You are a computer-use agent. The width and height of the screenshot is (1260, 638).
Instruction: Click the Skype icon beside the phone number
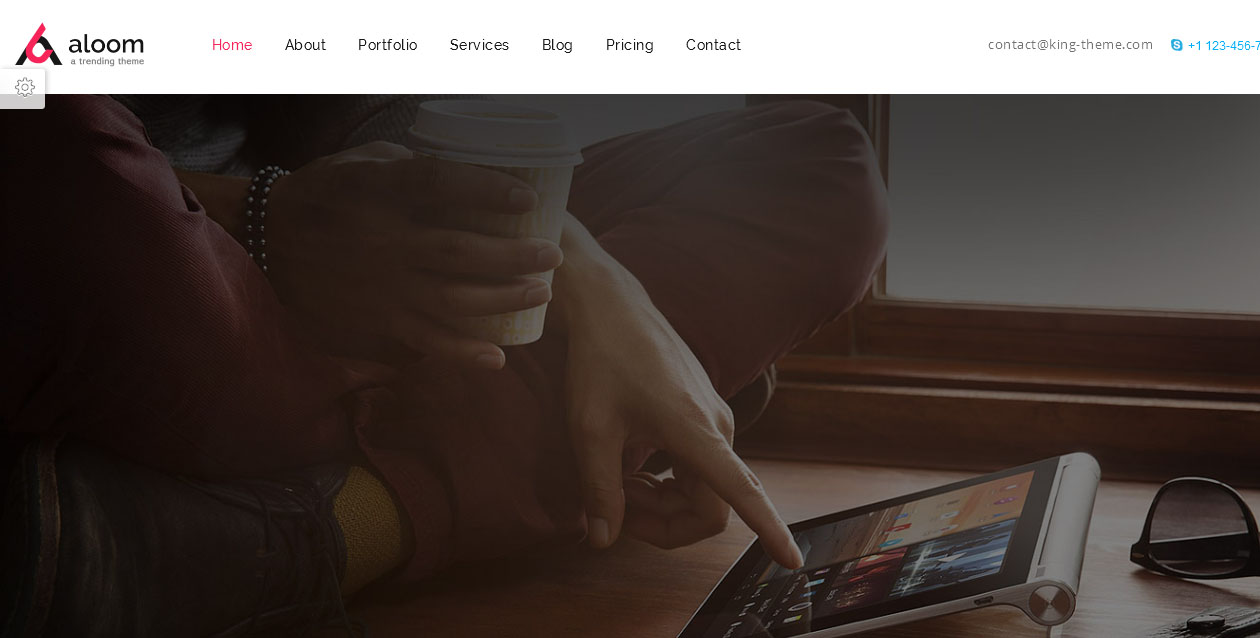[x=1176, y=45]
